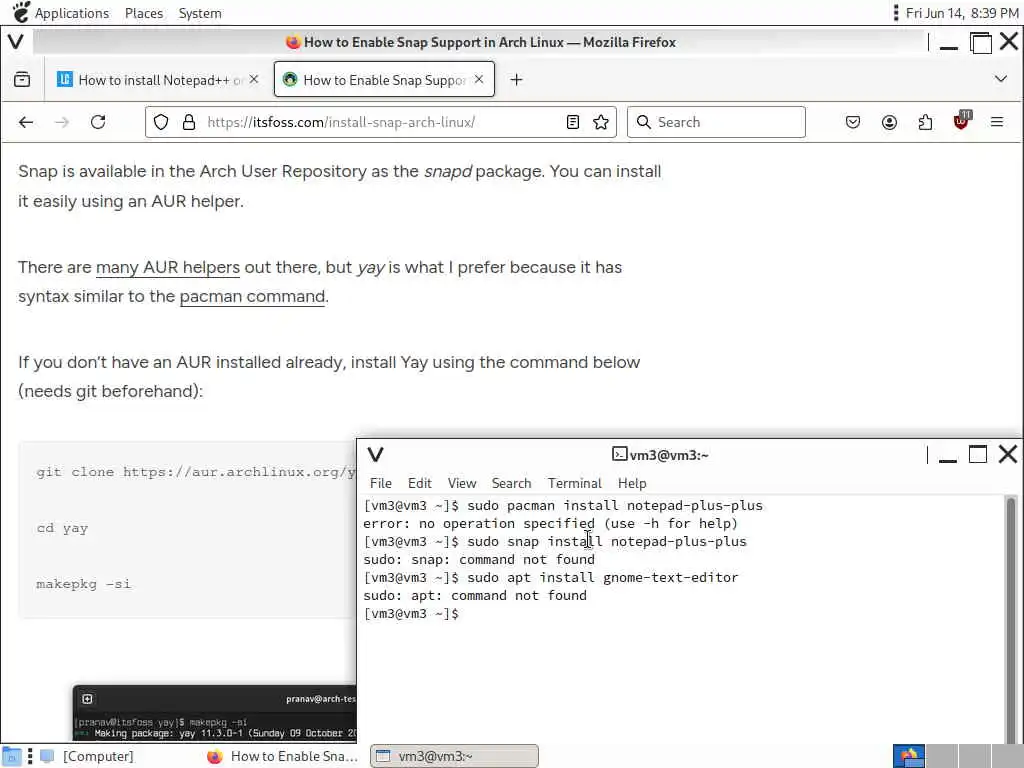Open the terminal File menu
The image size is (1024, 768).
click(x=381, y=483)
